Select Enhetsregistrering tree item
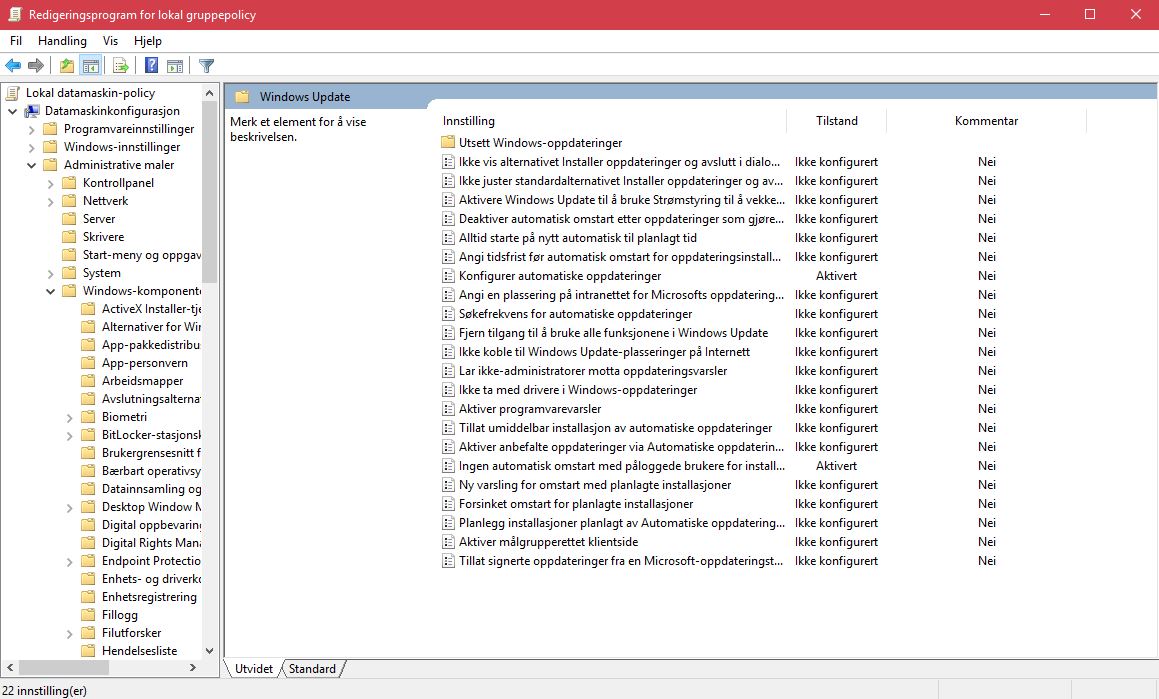 [149, 597]
